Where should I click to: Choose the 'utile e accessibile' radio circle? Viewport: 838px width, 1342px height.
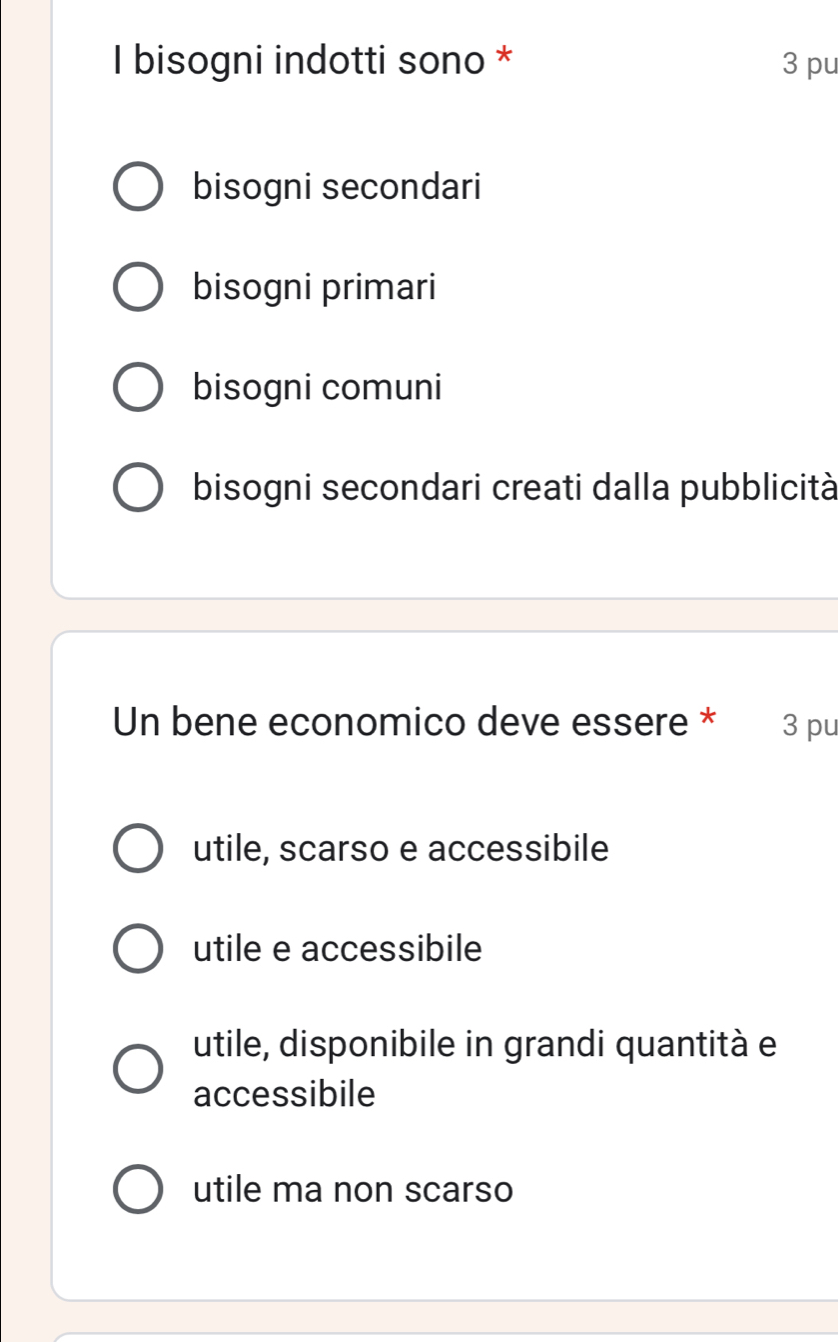click(138, 948)
